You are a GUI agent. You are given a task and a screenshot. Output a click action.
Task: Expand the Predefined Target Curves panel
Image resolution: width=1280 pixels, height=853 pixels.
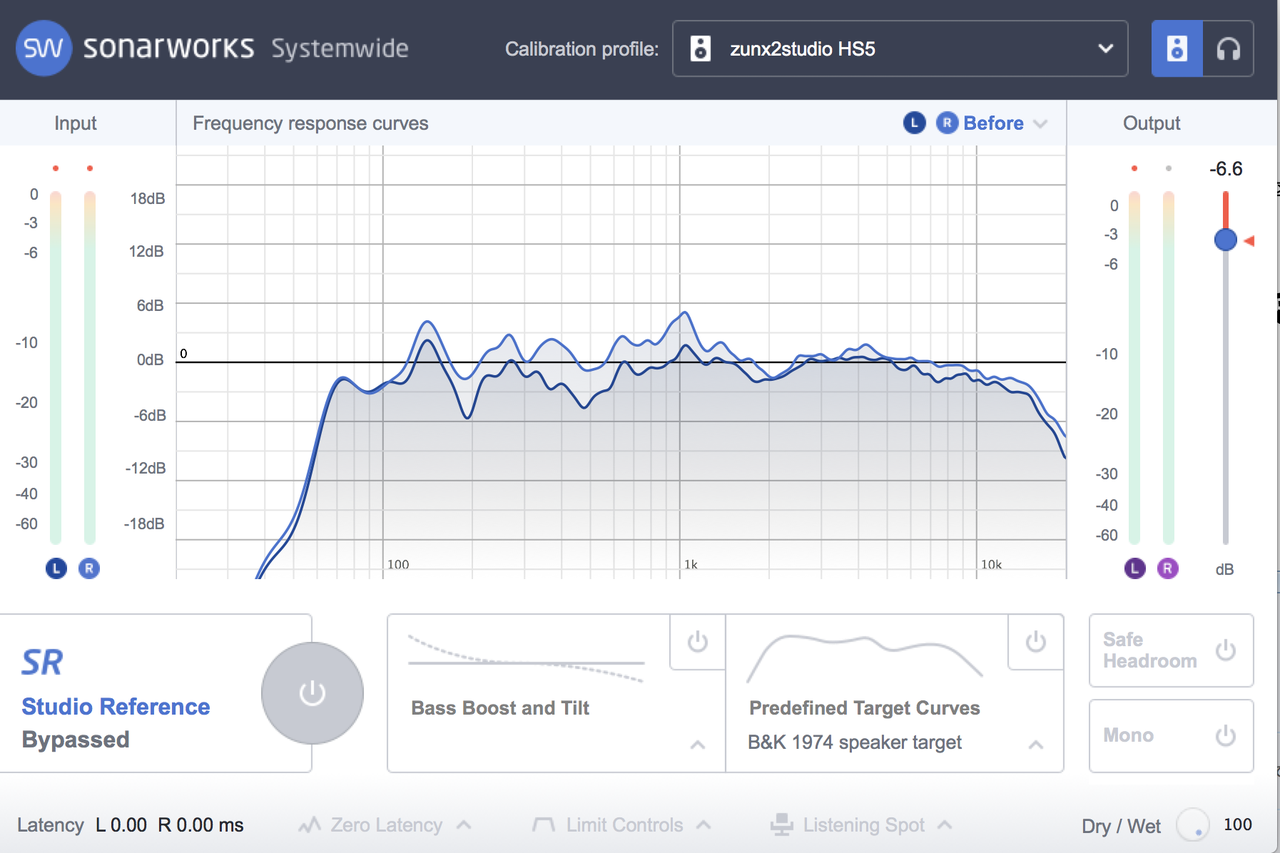(x=1036, y=744)
